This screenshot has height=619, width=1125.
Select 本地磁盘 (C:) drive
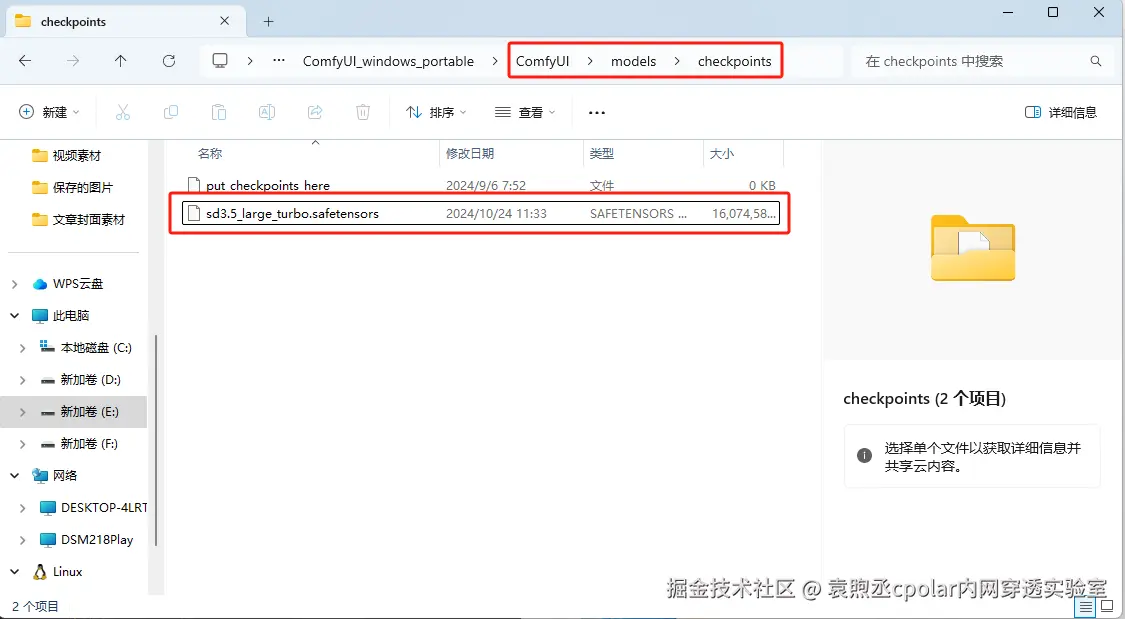coord(96,348)
